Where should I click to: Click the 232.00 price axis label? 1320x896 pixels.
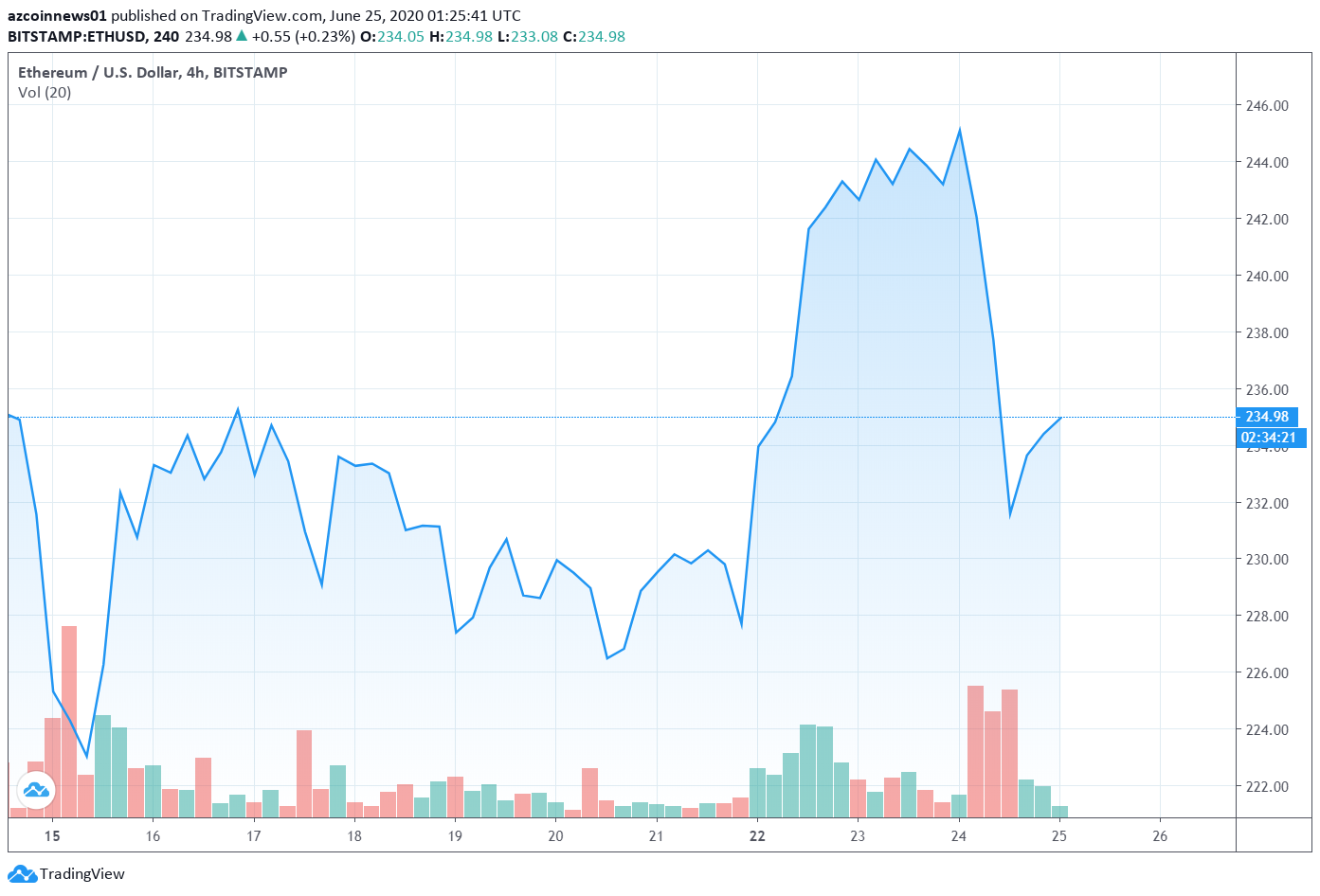tap(1267, 503)
